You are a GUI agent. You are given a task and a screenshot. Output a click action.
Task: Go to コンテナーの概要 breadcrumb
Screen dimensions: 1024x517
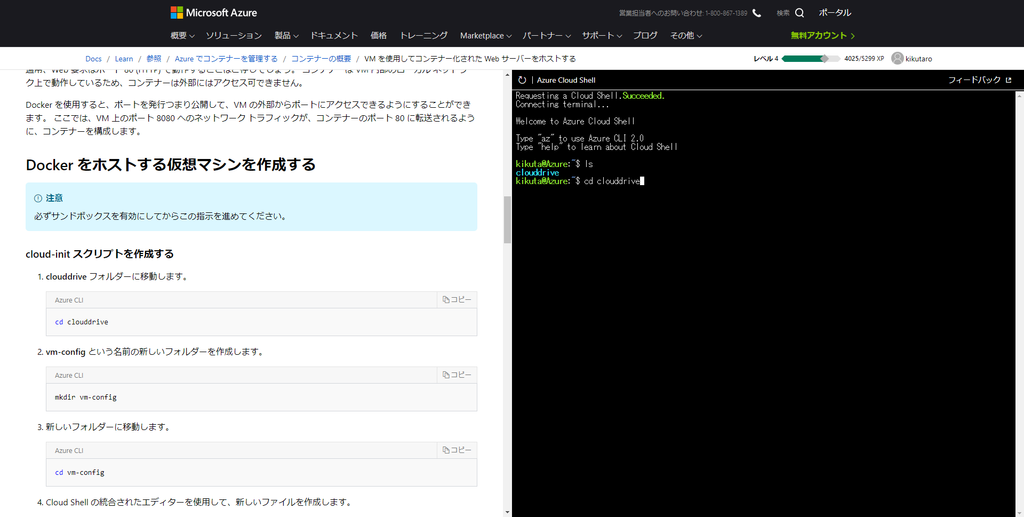click(321, 59)
